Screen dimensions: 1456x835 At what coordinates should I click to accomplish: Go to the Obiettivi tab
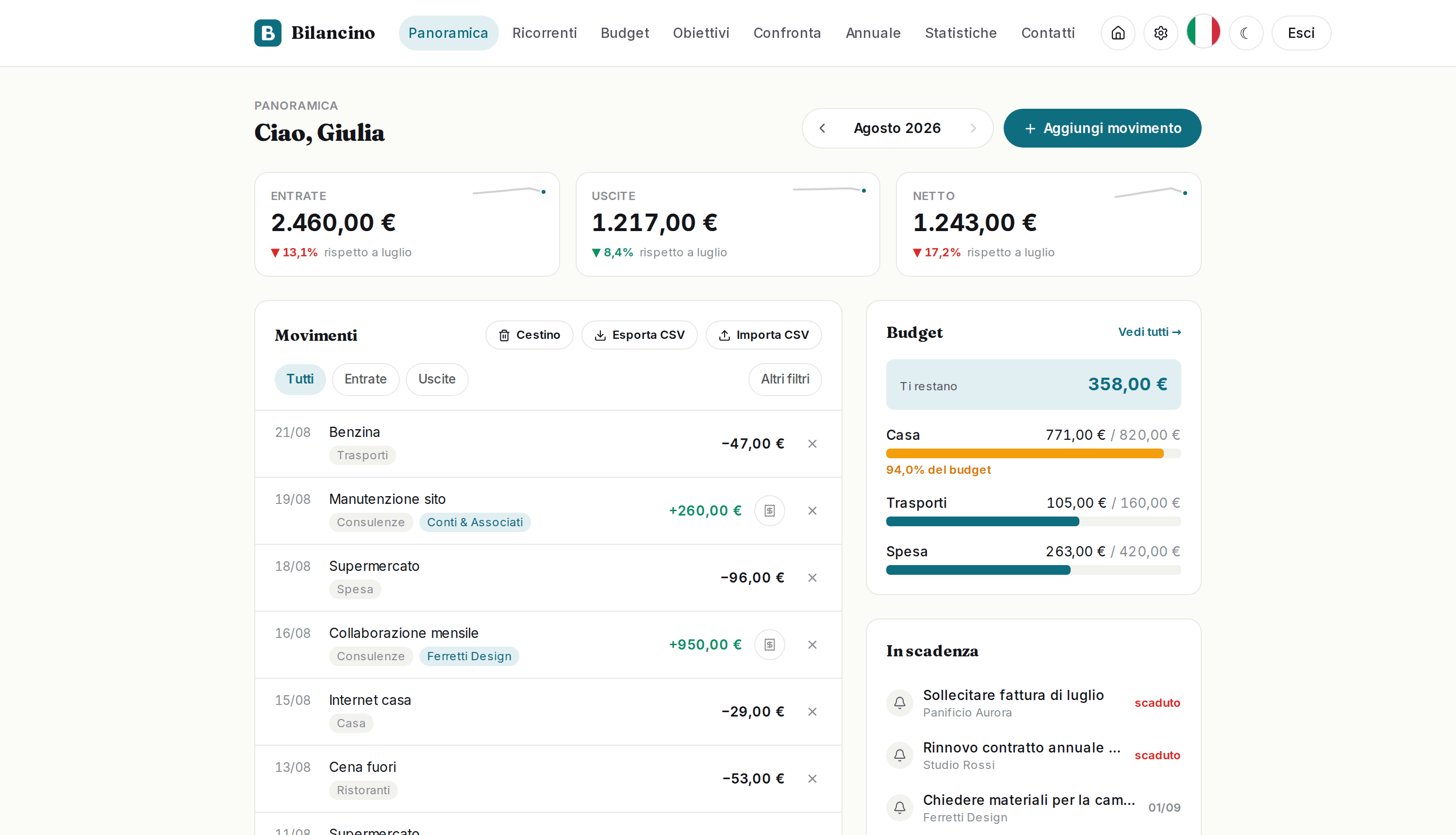[x=701, y=33]
